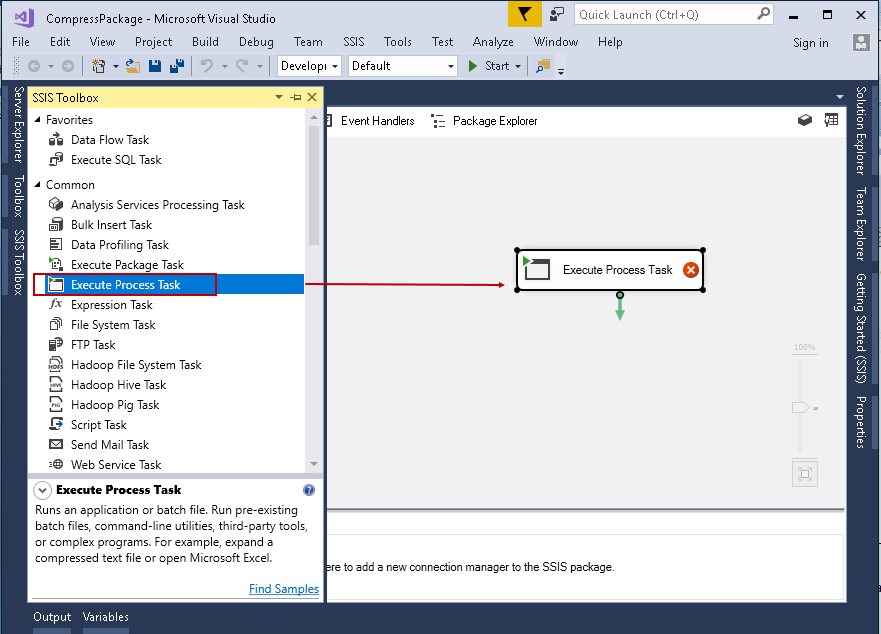Switch to the Package Explorer tab
Image resolution: width=881 pixels, height=634 pixels.
(x=484, y=121)
